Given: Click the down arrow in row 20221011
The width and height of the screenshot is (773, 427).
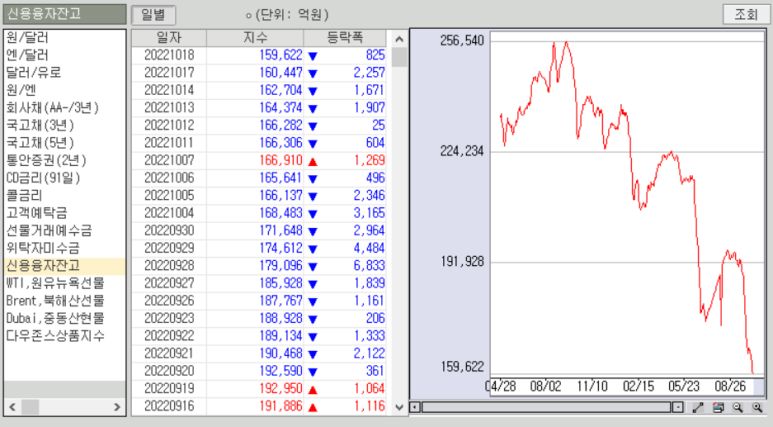Looking at the screenshot, I should (313, 144).
